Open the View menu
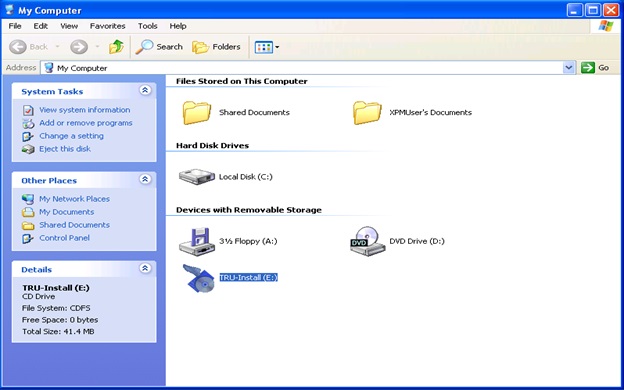Image resolution: width=624 pixels, height=390 pixels. (x=69, y=26)
